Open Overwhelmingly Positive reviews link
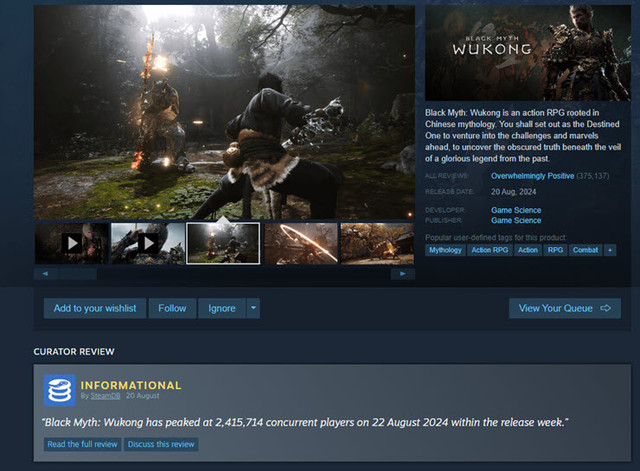 [x=532, y=176]
